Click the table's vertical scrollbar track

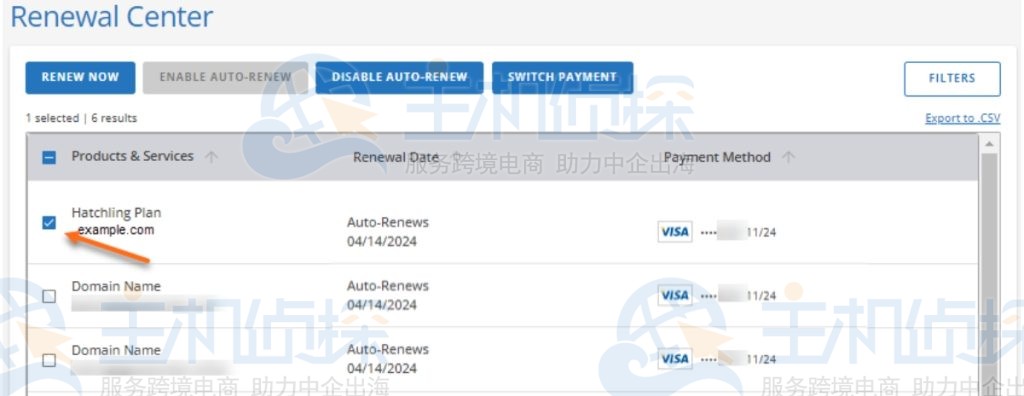click(989, 274)
